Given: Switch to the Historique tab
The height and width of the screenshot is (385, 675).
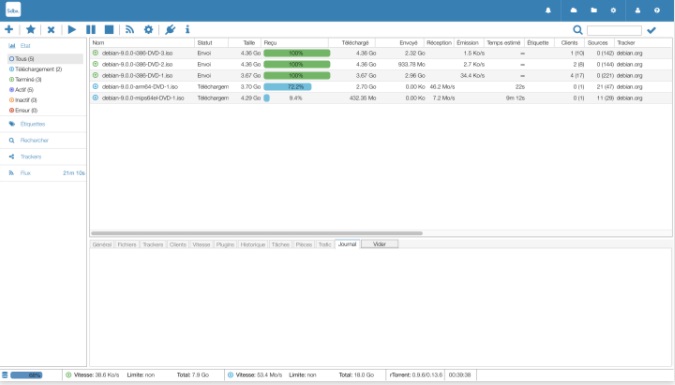Looking at the screenshot, I should click(x=253, y=244).
